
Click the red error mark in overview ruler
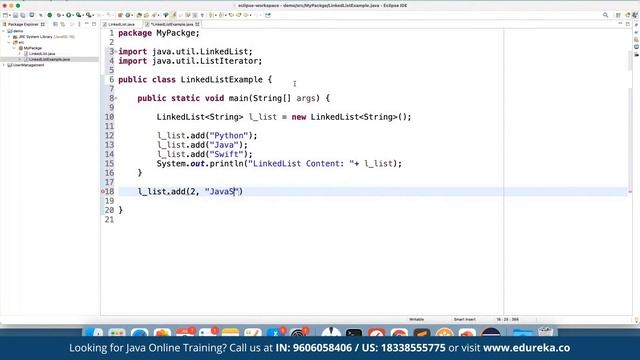630,191
